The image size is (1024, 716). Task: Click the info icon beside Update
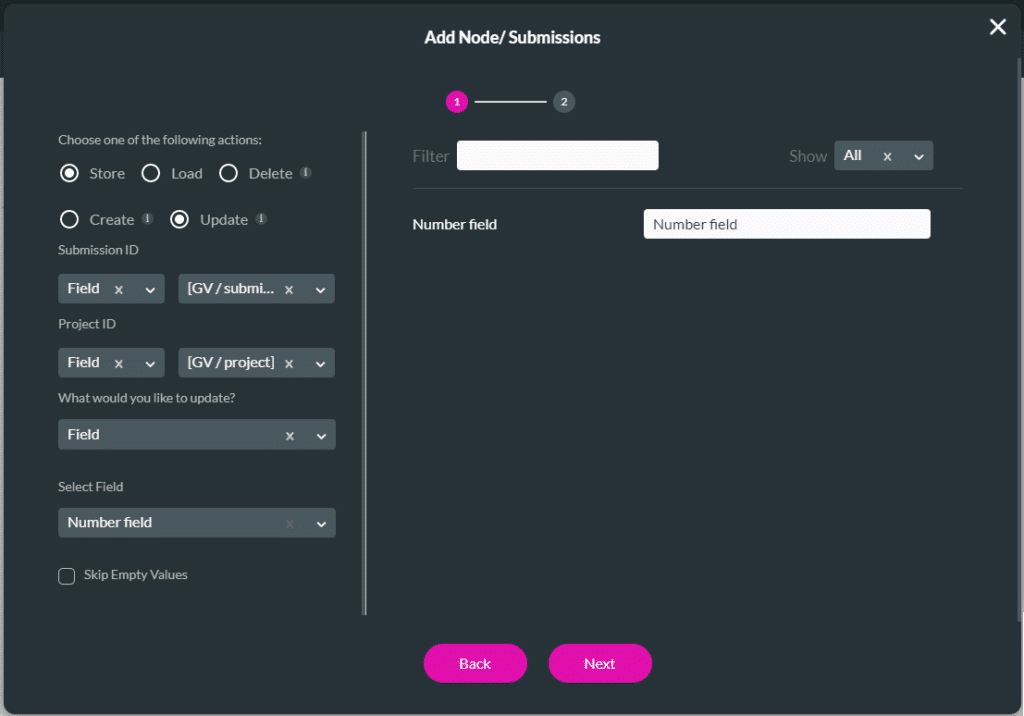(261, 218)
